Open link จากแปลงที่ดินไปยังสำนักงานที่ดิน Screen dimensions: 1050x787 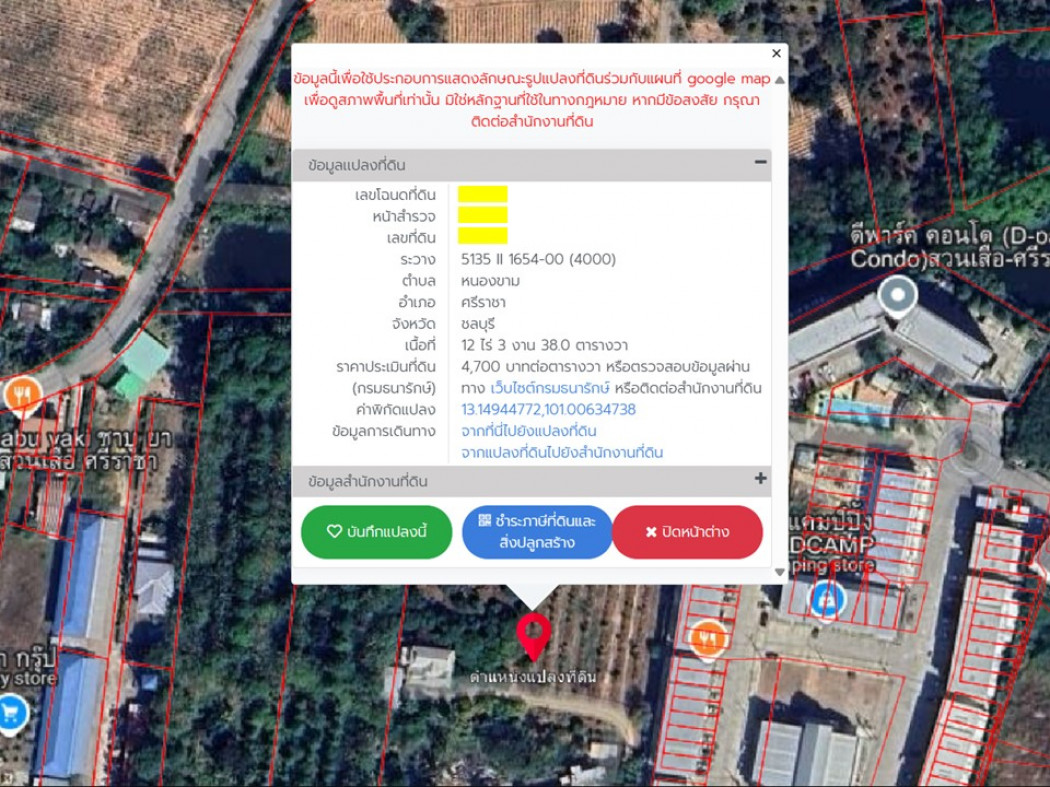[x=561, y=452]
